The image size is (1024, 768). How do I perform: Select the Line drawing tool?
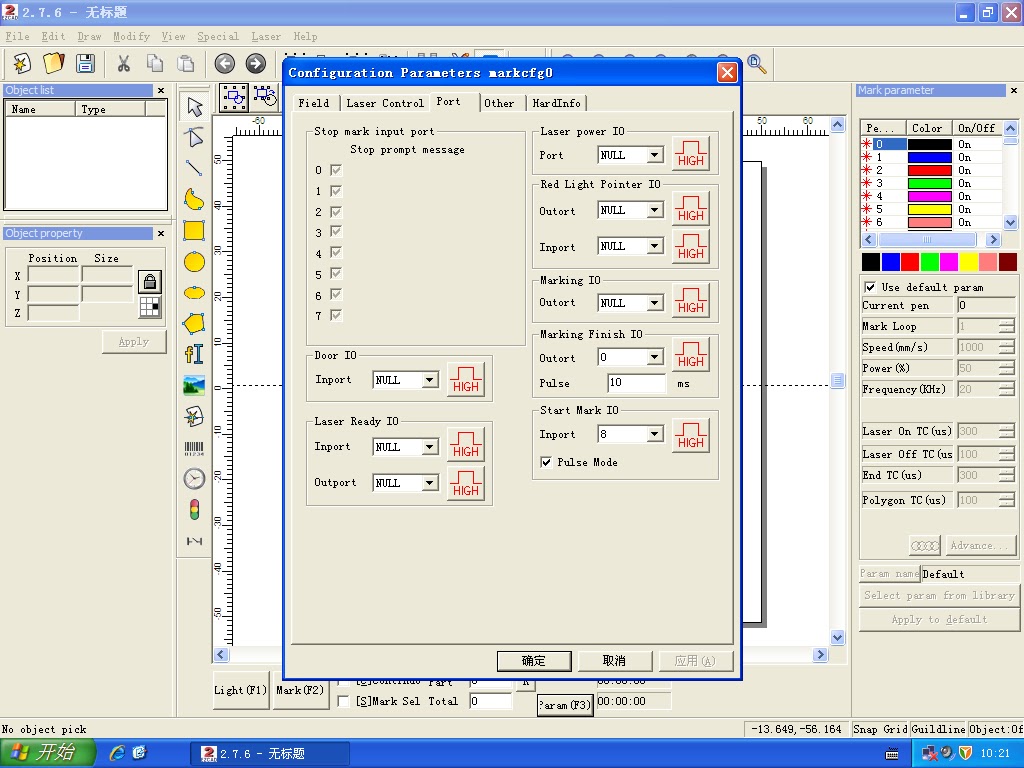tap(193, 168)
